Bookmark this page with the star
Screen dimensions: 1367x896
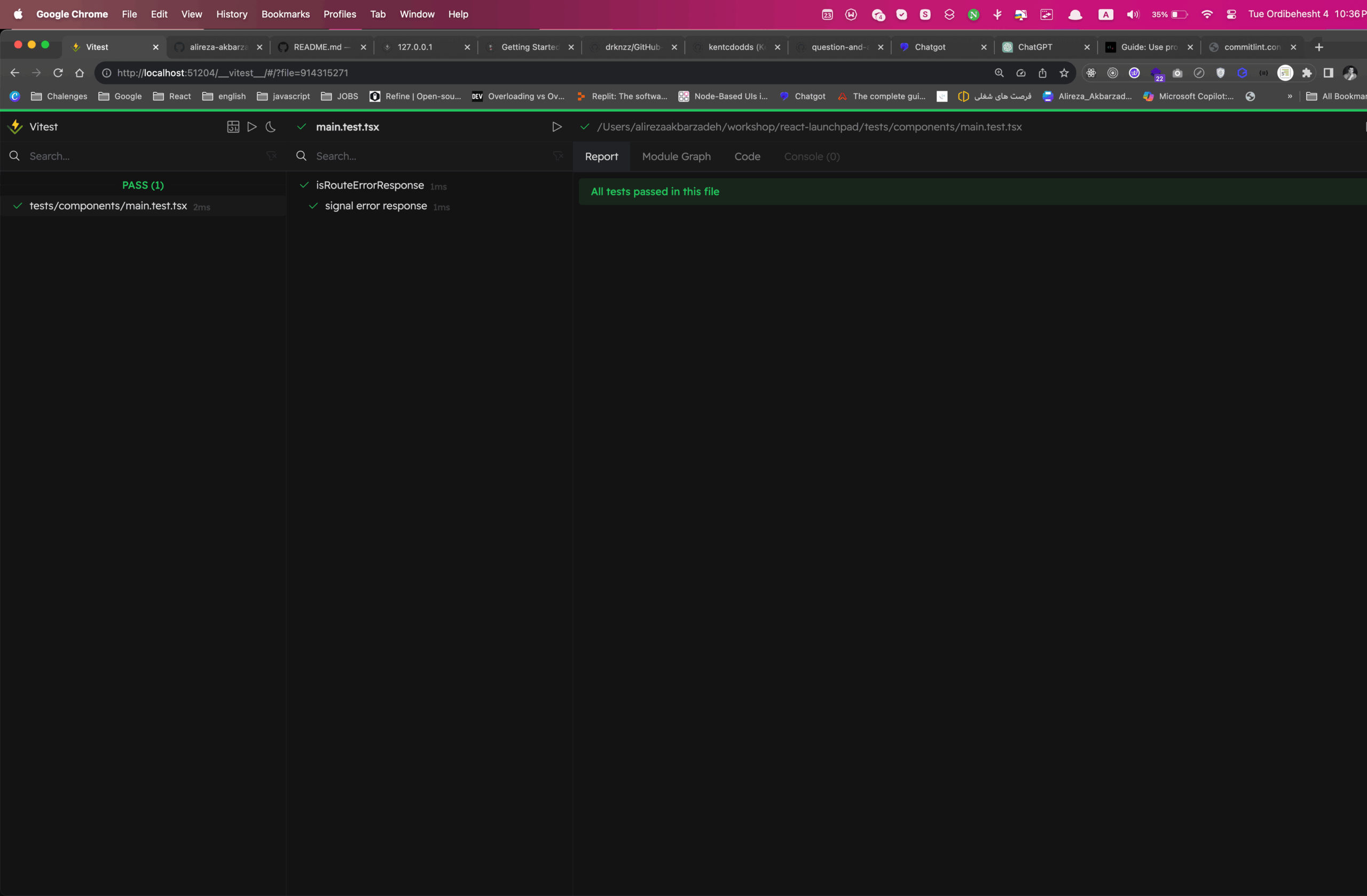point(1064,73)
